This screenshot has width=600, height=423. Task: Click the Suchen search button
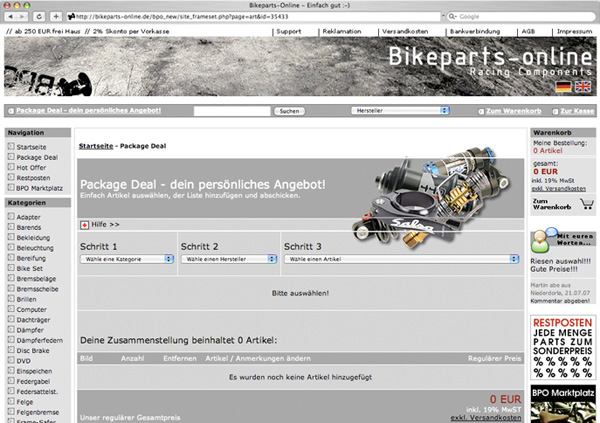click(x=289, y=111)
